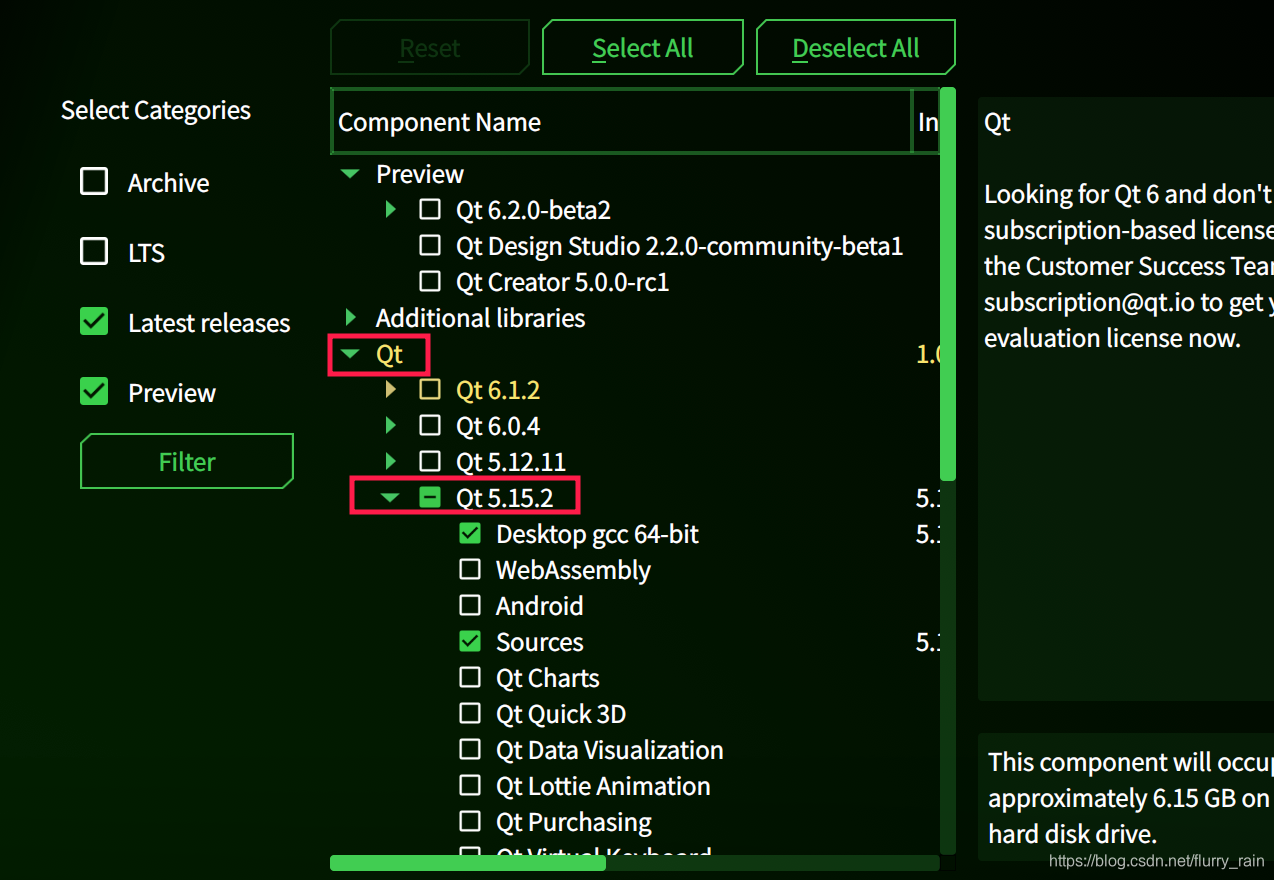Expand the Qt 6.1.2 node
Image resolution: width=1274 pixels, height=880 pixels.
click(391, 390)
